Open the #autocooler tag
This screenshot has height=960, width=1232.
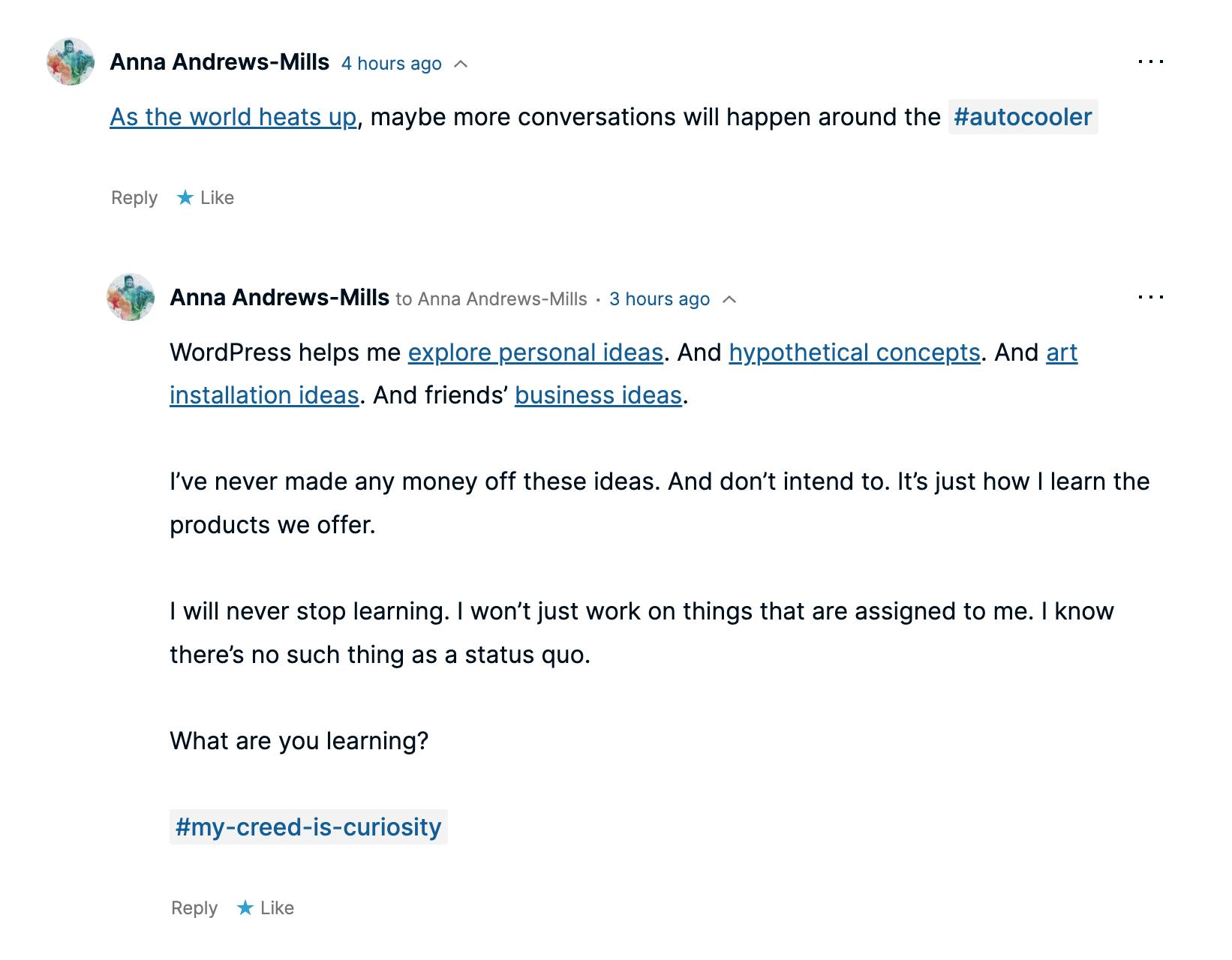[1023, 117]
